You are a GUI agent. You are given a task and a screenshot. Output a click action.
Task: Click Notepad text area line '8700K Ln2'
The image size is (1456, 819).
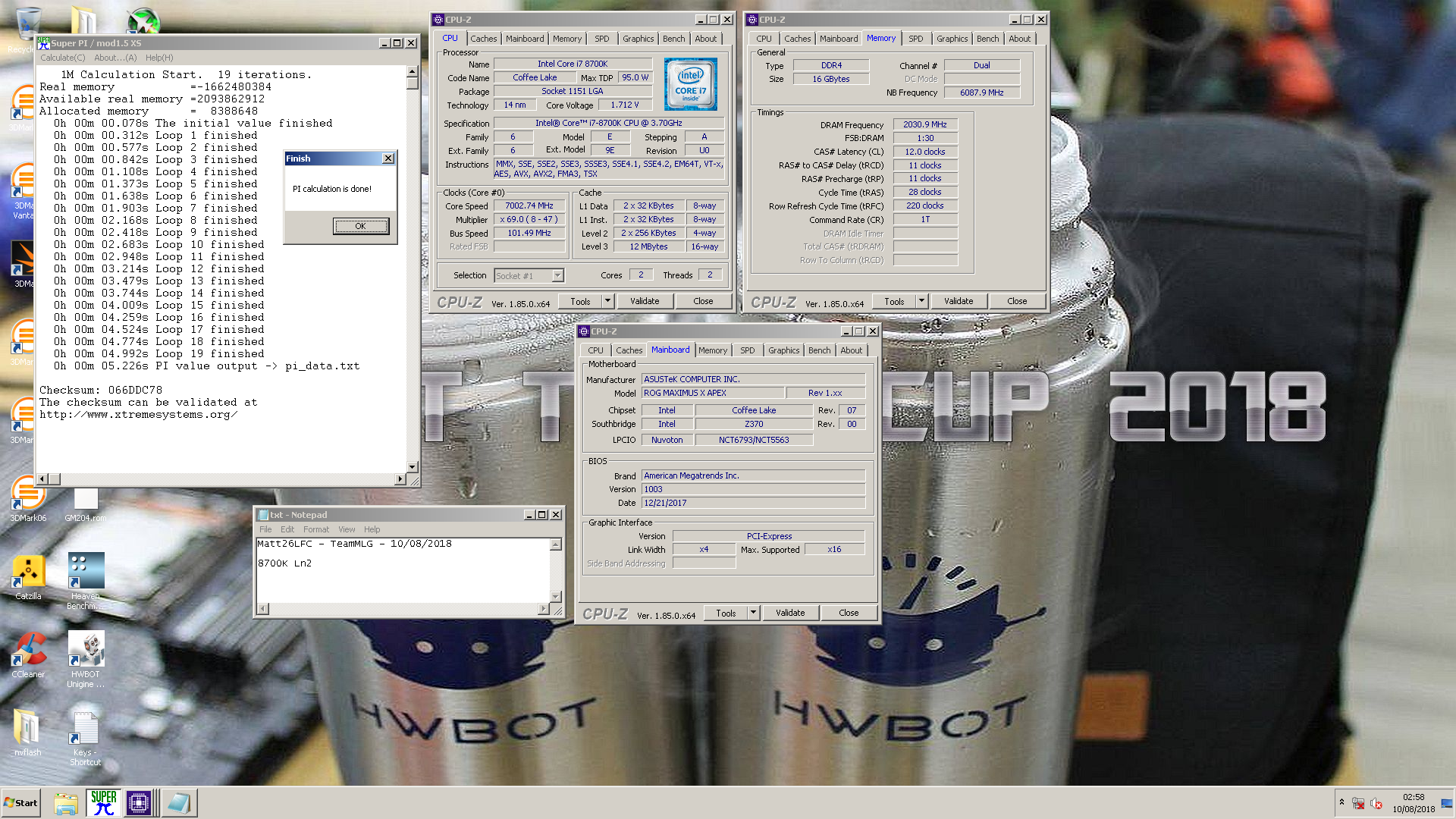[x=284, y=563]
